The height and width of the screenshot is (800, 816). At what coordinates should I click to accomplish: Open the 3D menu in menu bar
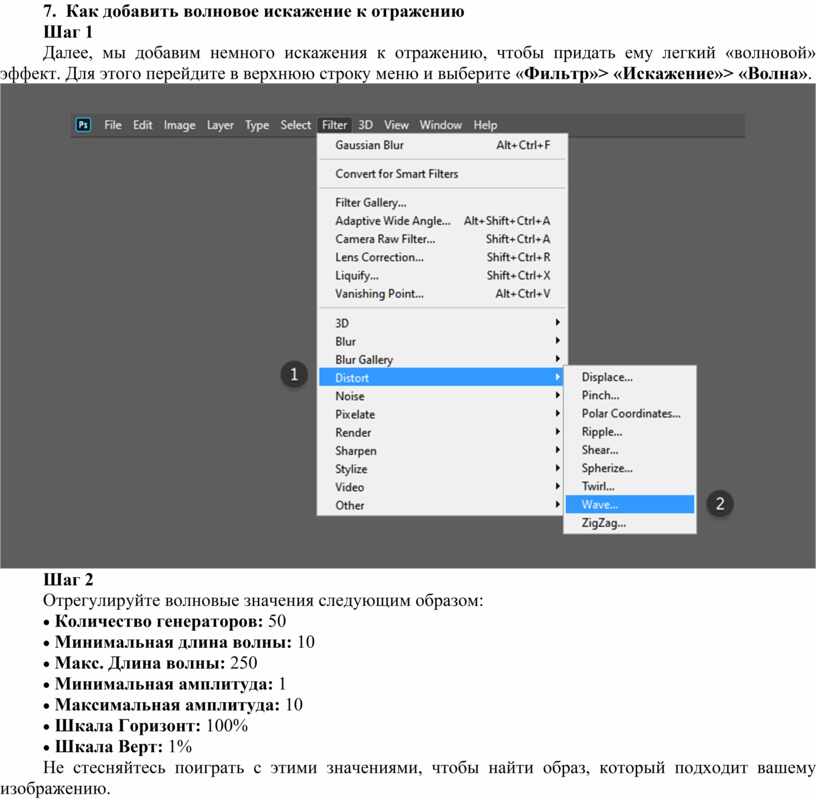365,125
